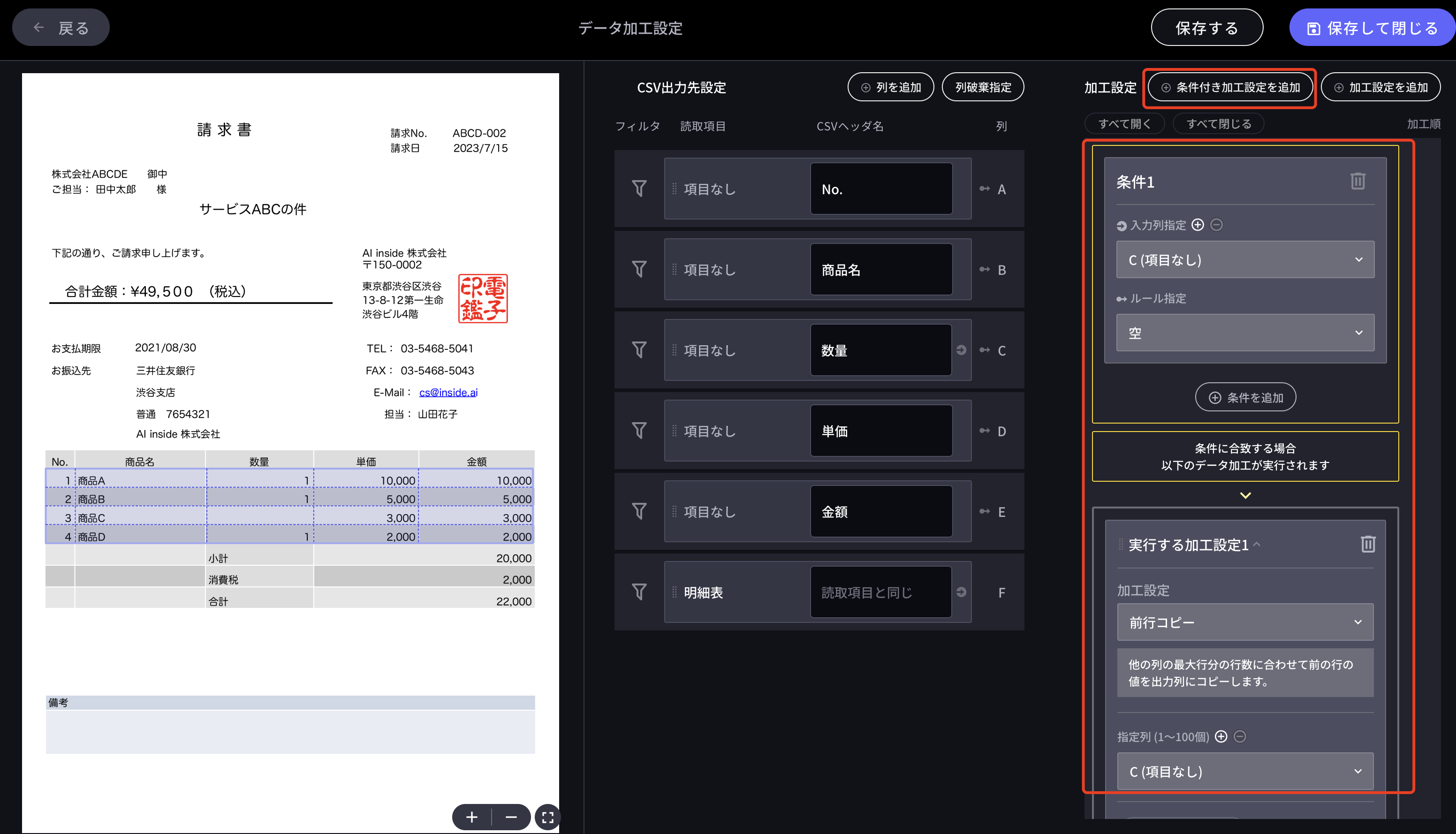
Task: Click the 列破棄指定 button
Action: [x=983, y=86]
